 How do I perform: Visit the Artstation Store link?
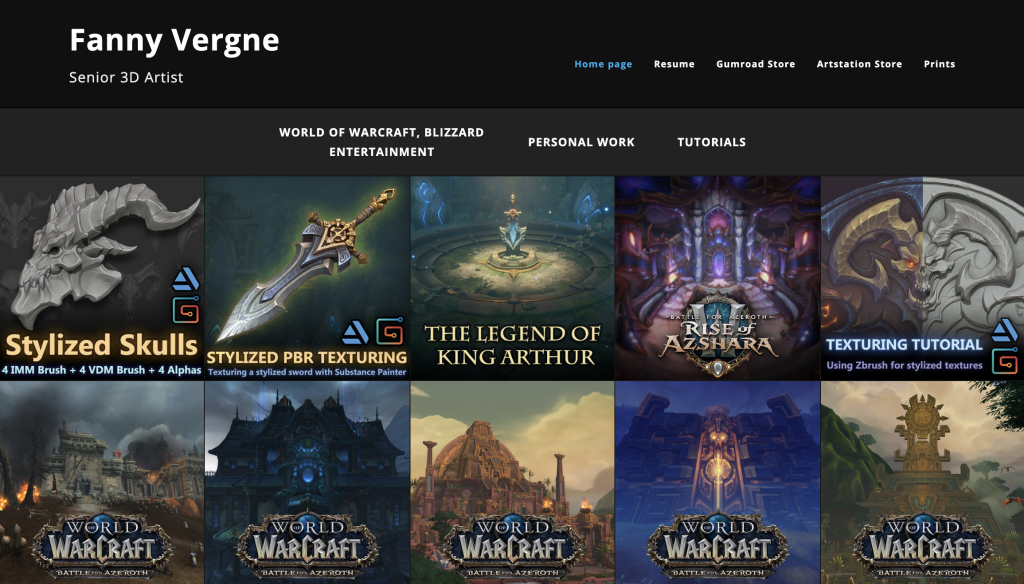859,64
